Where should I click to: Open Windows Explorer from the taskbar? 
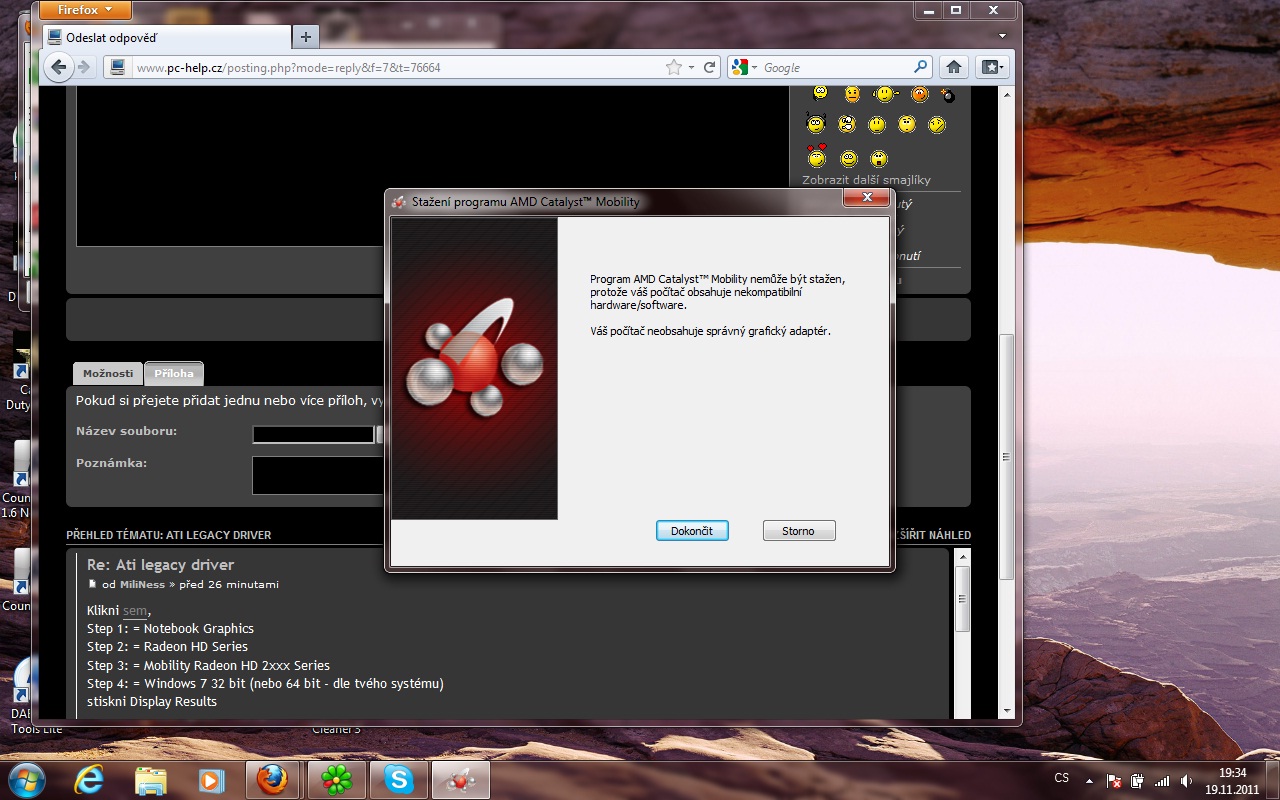[x=150, y=779]
